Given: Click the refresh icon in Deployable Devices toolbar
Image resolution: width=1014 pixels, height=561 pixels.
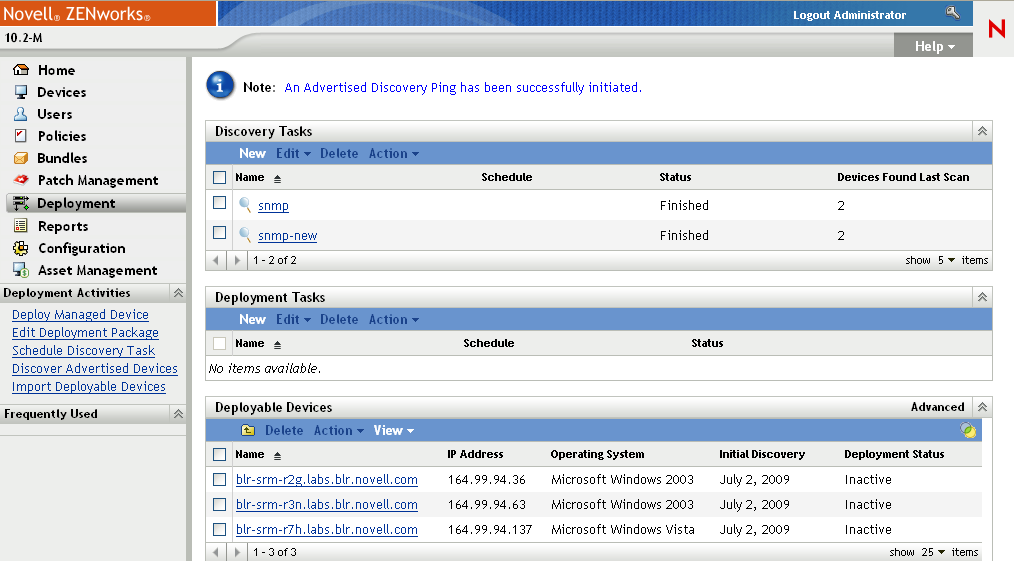Looking at the screenshot, I should (968, 430).
